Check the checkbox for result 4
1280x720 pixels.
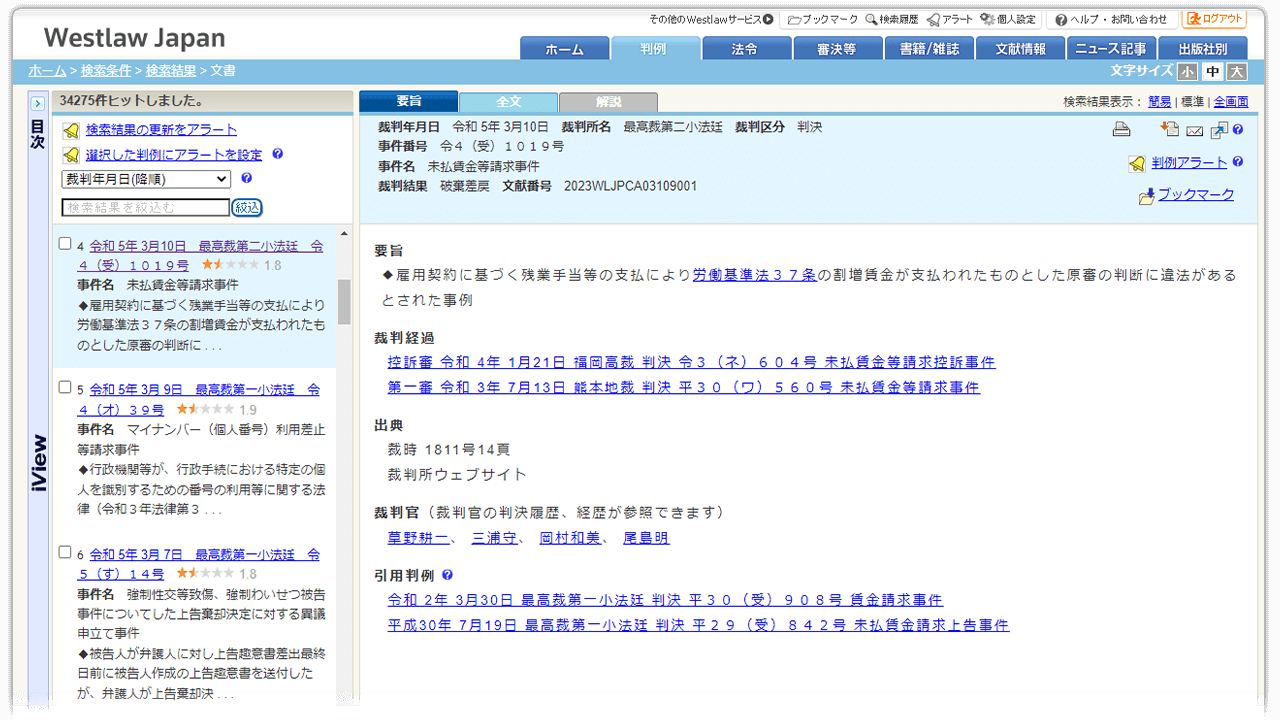(x=64, y=243)
